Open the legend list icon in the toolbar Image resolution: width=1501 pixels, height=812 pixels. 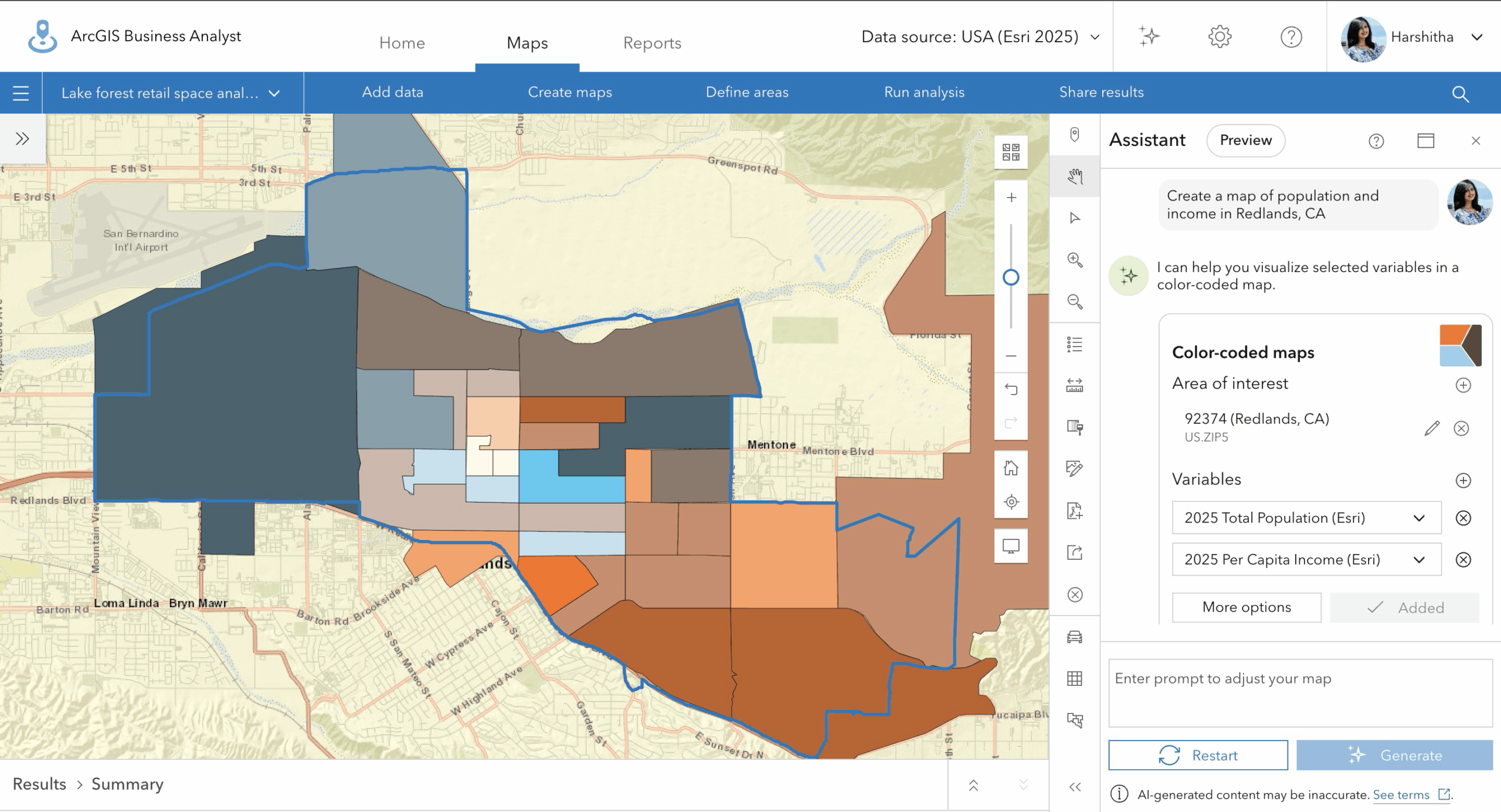point(1074,344)
